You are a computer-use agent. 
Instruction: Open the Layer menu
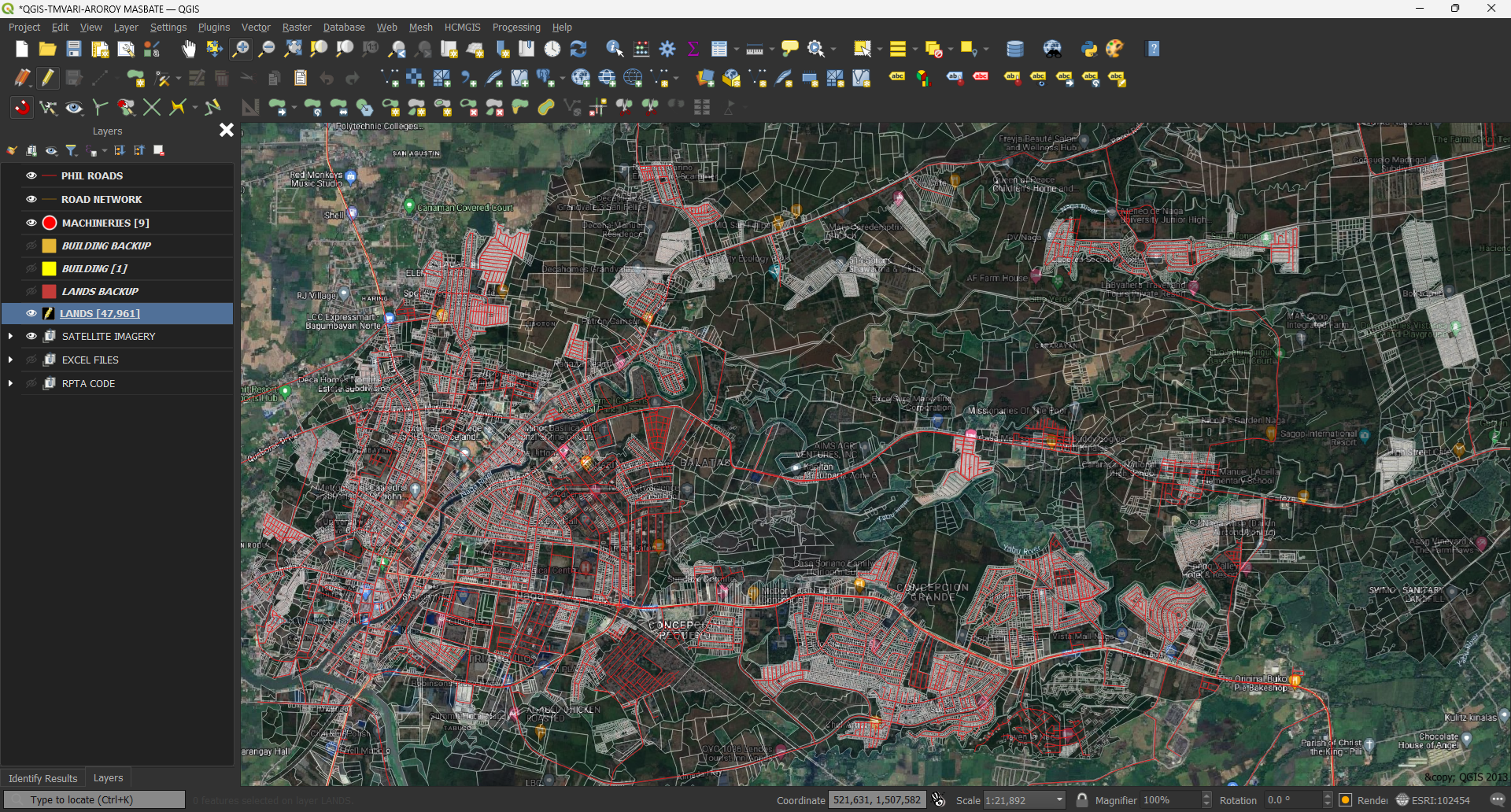[x=126, y=27]
